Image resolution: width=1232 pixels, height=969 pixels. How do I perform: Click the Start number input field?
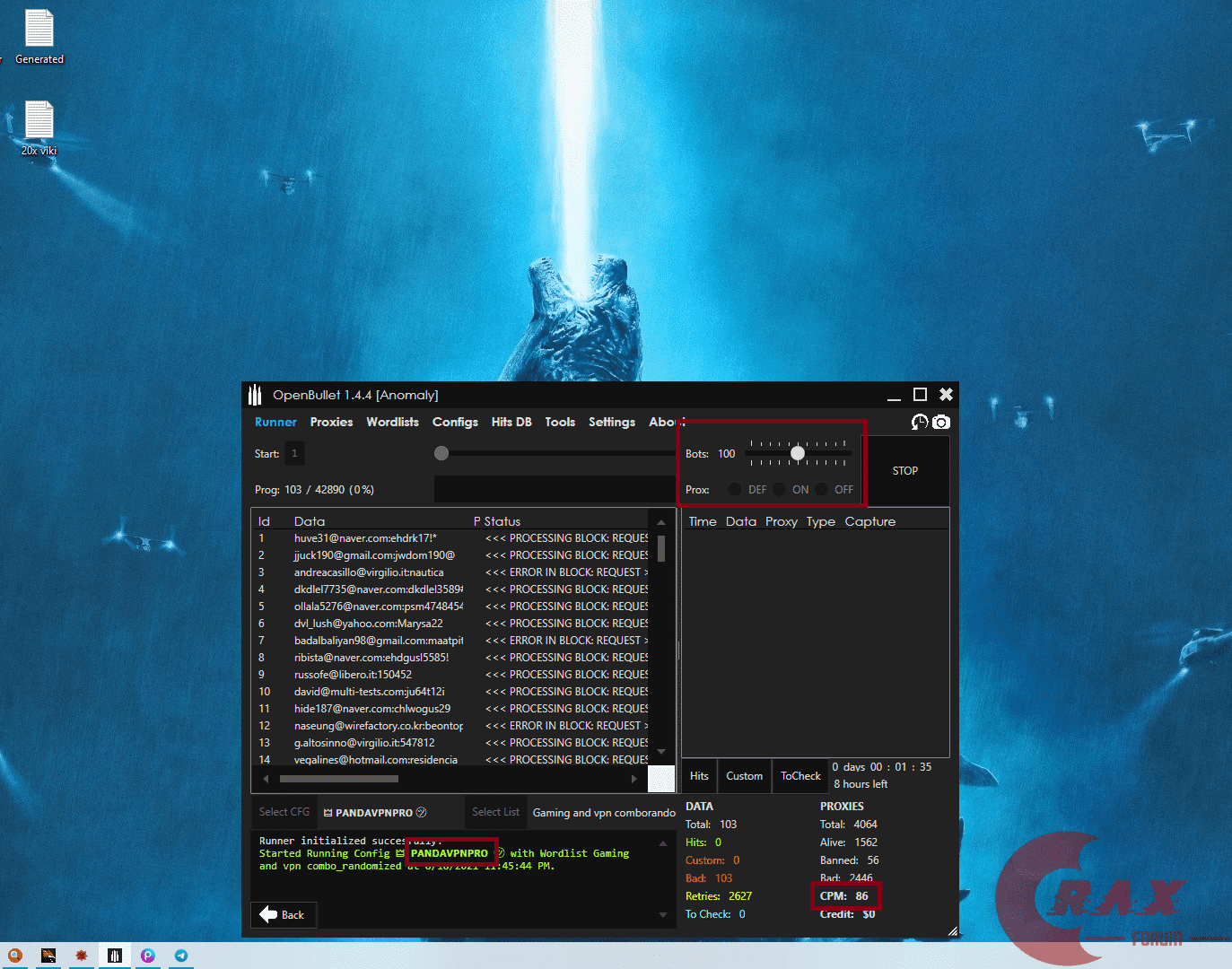point(294,453)
